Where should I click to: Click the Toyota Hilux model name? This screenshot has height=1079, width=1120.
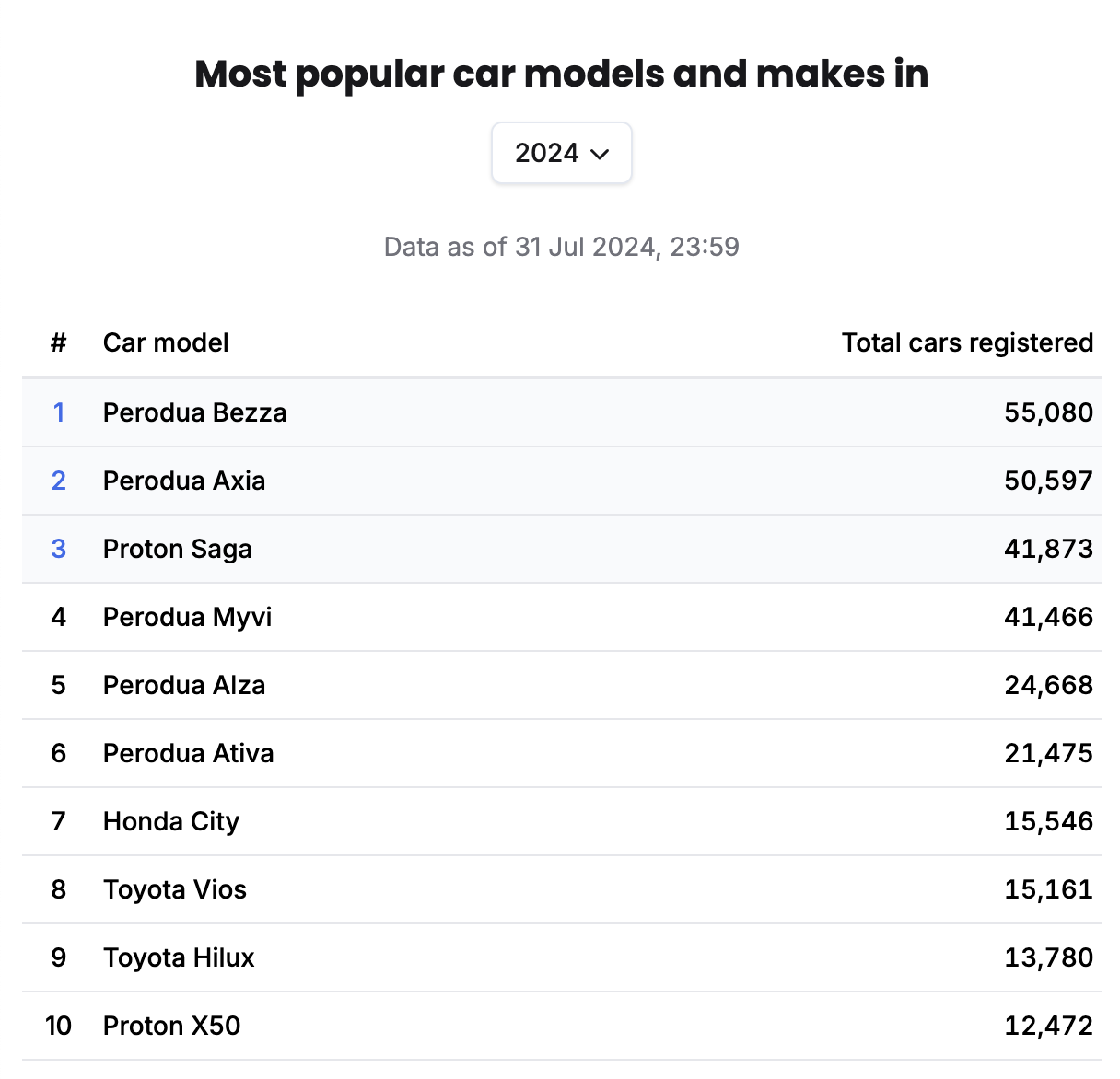point(179,957)
